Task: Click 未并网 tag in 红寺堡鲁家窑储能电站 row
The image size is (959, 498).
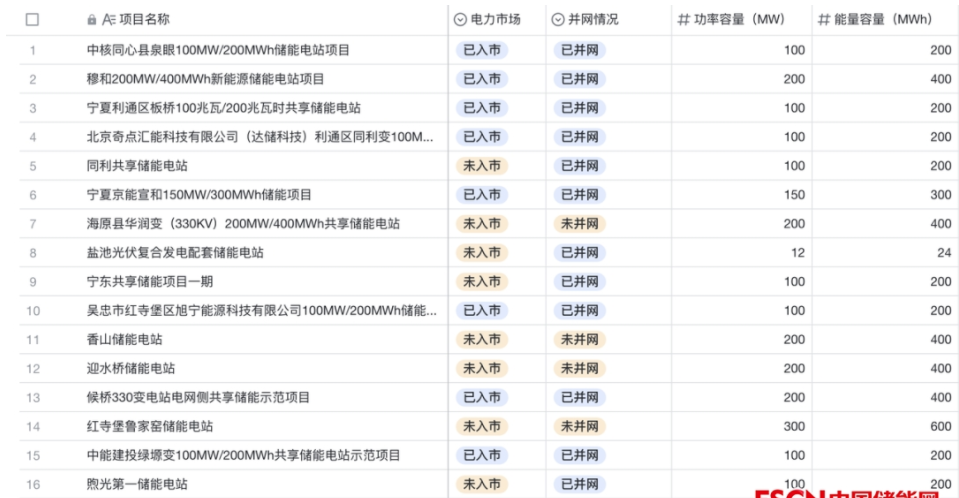Action: point(580,426)
